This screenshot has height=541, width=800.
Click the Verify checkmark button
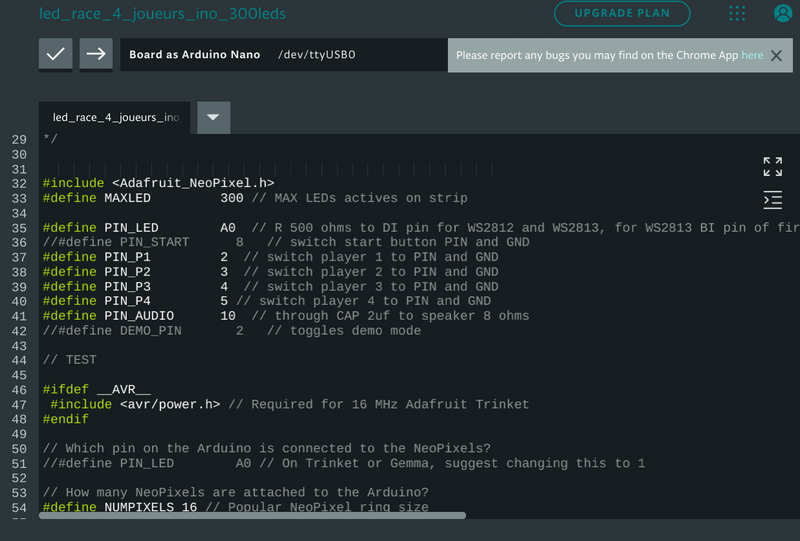tap(56, 55)
